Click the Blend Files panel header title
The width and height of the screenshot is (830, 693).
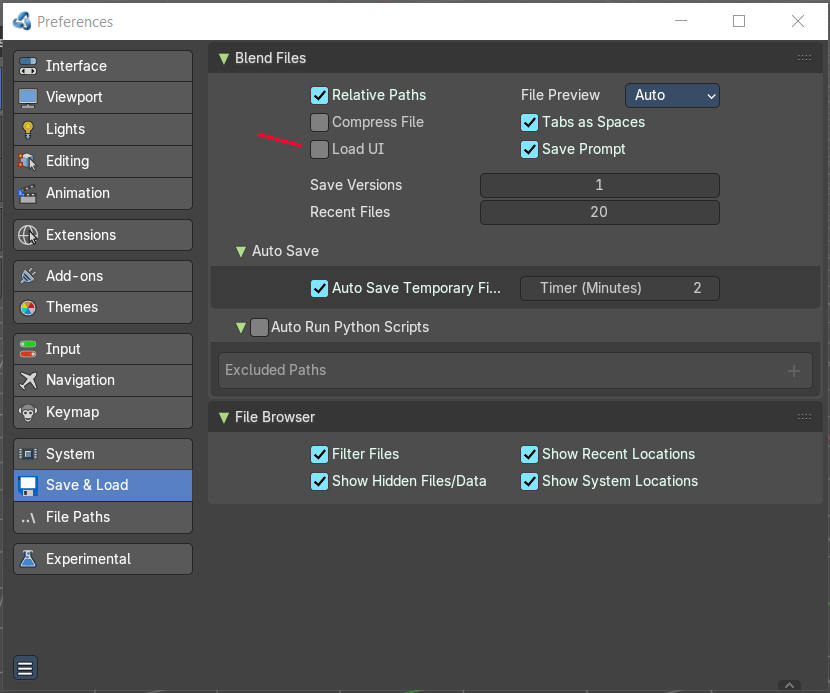[270, 58]
